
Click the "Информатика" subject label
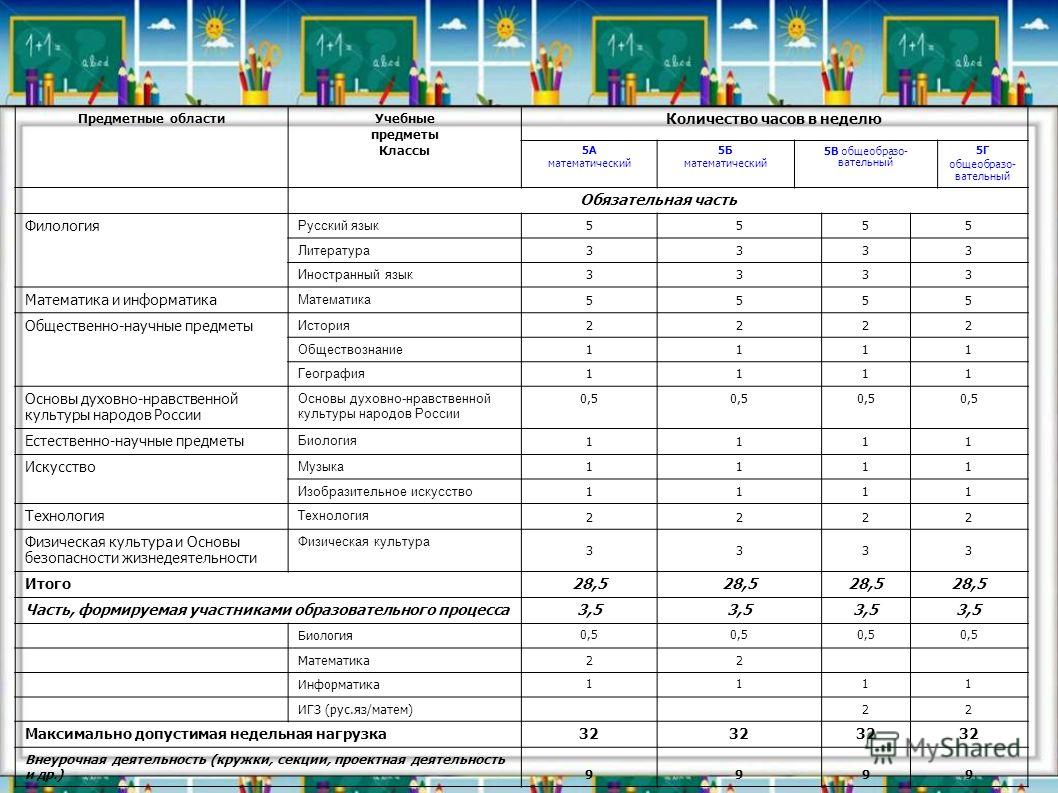click(339, 684)
